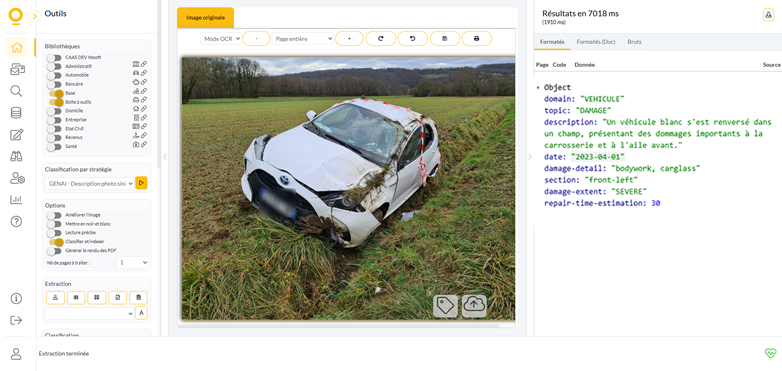782x371 pixels.
Task: Click the cloud upload icon on image
Action: click(474, 306)
